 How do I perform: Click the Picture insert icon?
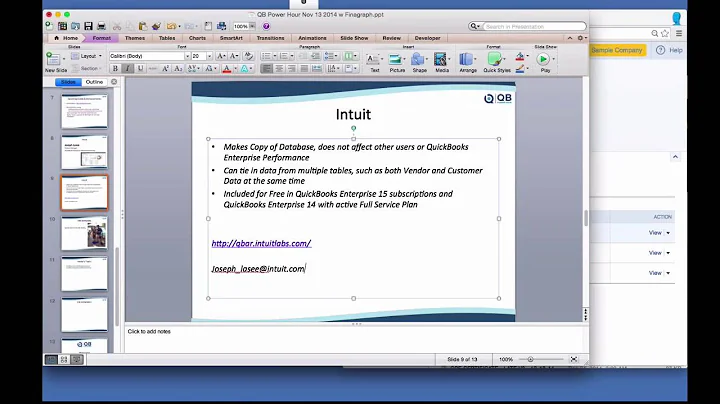[395, 59]
